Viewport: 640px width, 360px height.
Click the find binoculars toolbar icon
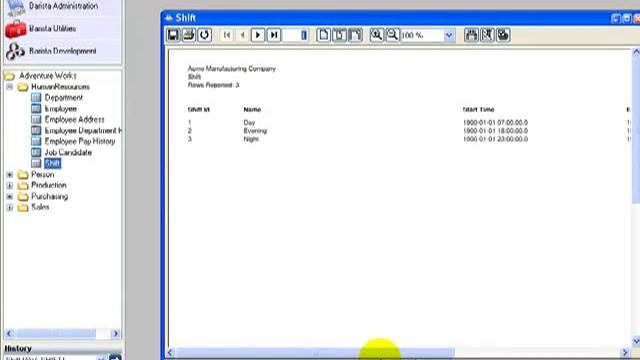[x=471, y=35]
